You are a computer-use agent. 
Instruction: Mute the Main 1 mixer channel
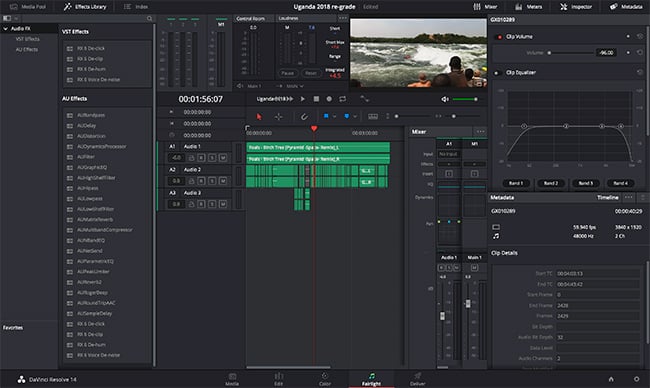tap(475, 268)
